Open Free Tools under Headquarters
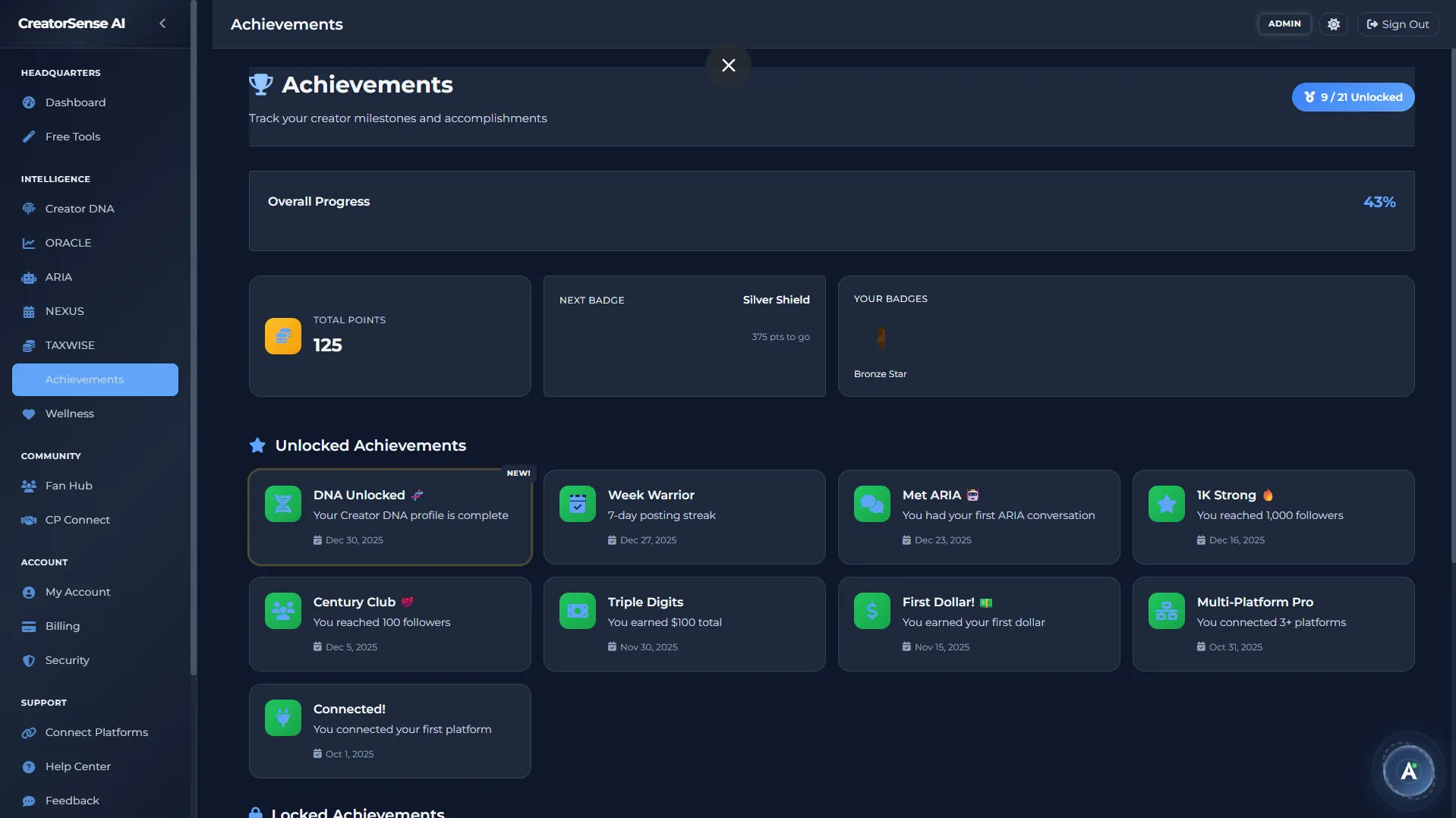This screenshot has width=1456, height=818. (x=72, y=137)
